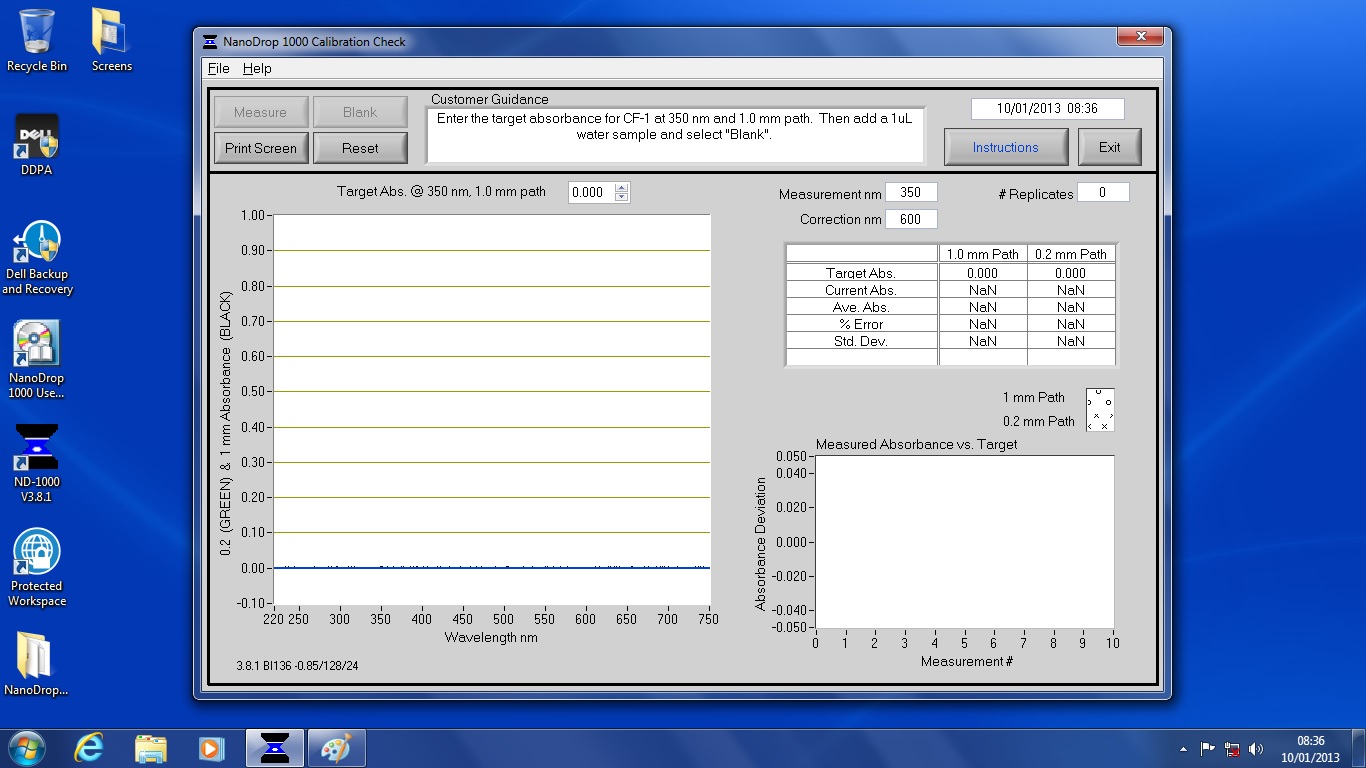
Task: Open the volume control in the system tray
Action: click(1256, 748)
